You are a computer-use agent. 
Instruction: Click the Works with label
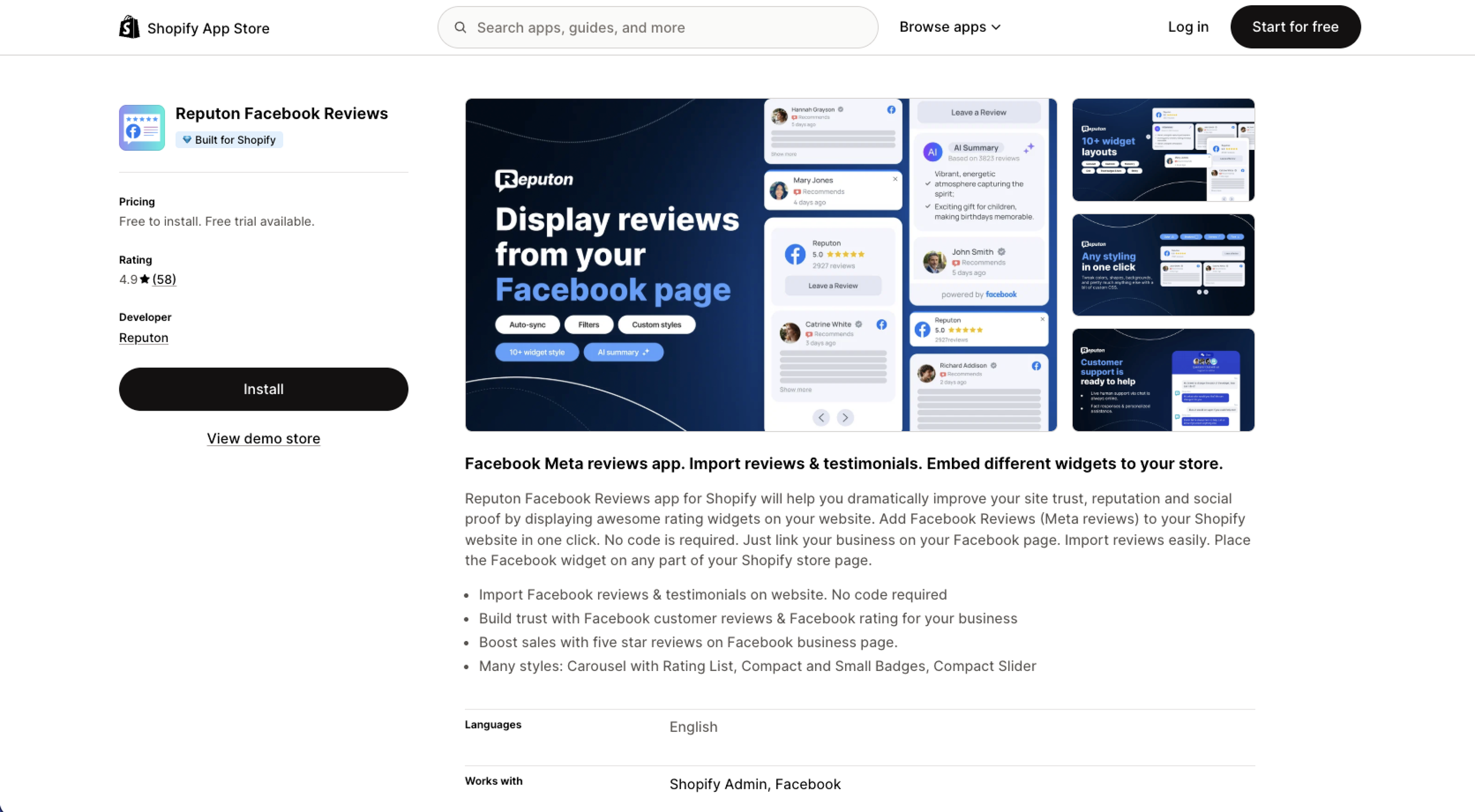coord(494,781)
